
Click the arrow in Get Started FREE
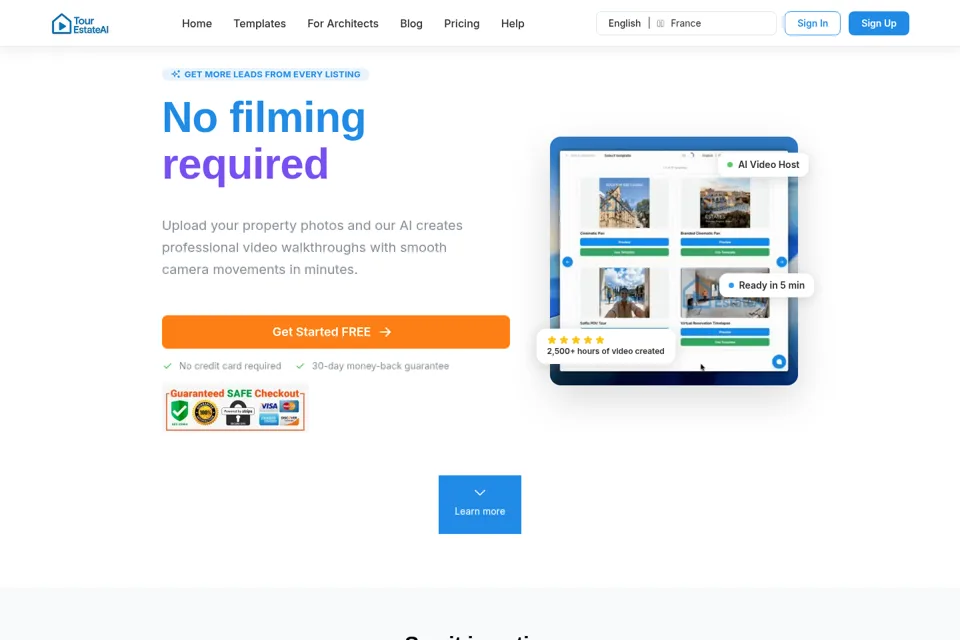click(x=385, y=332)
